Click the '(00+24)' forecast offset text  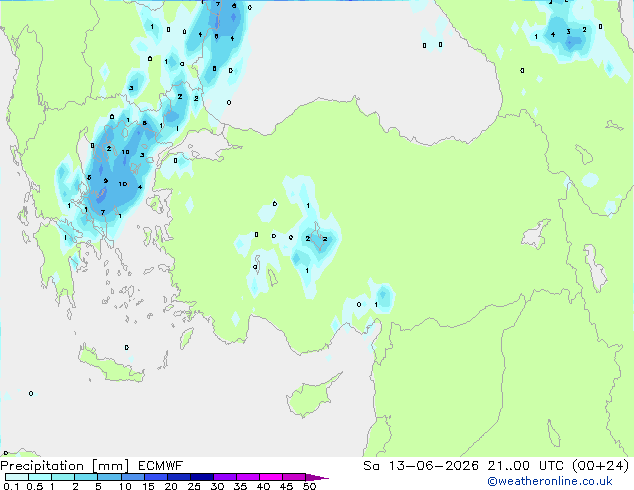click(601, 466)
